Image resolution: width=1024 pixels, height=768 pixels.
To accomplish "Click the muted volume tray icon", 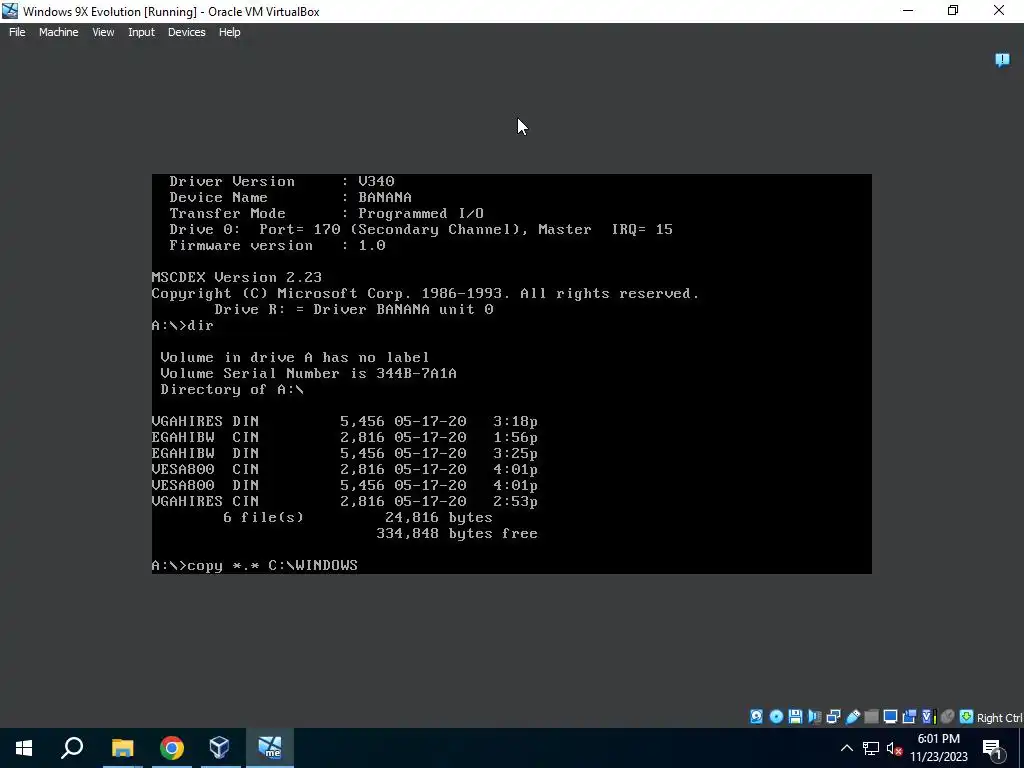I will click(x=894, y=748).
